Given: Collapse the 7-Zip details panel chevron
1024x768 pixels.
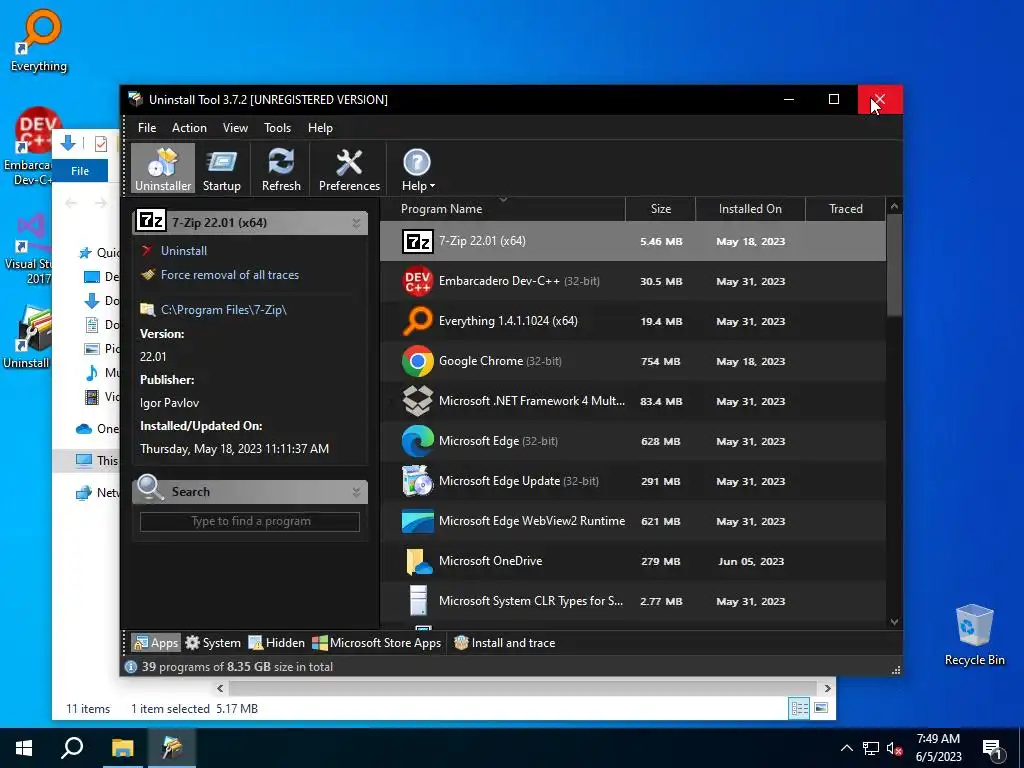Looking at the screenshot, I should [357, 223].
